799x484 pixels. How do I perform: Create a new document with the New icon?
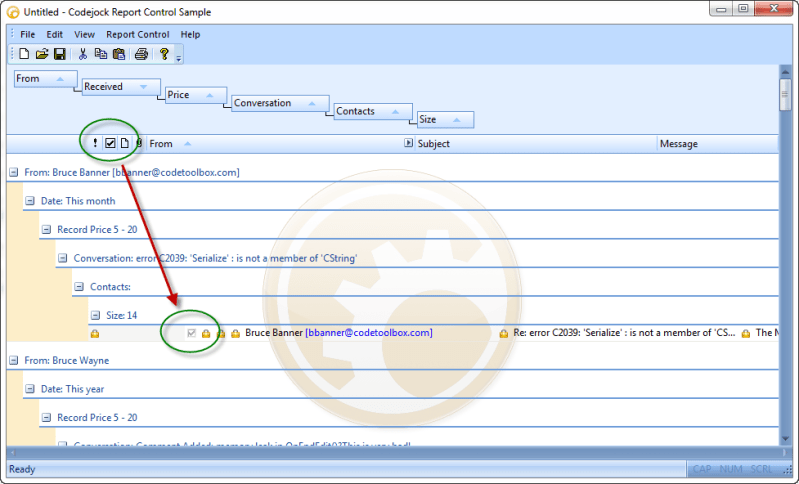[x=24, y=53]
